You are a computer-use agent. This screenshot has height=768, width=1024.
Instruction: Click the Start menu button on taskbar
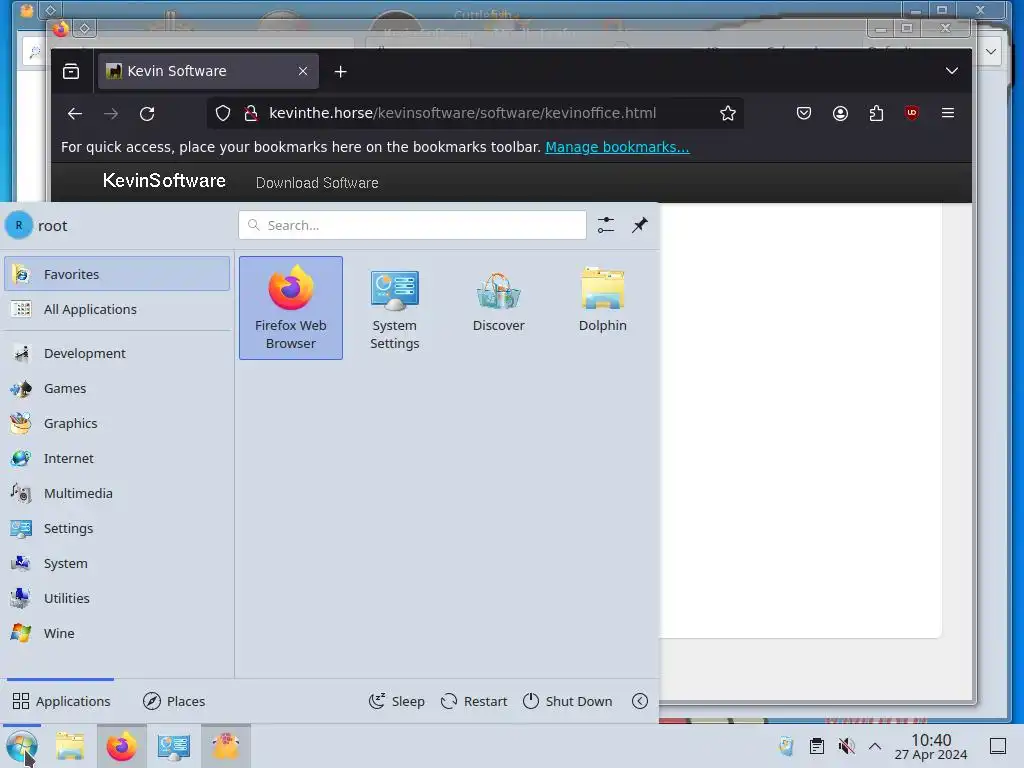click(x=22, y=746)
